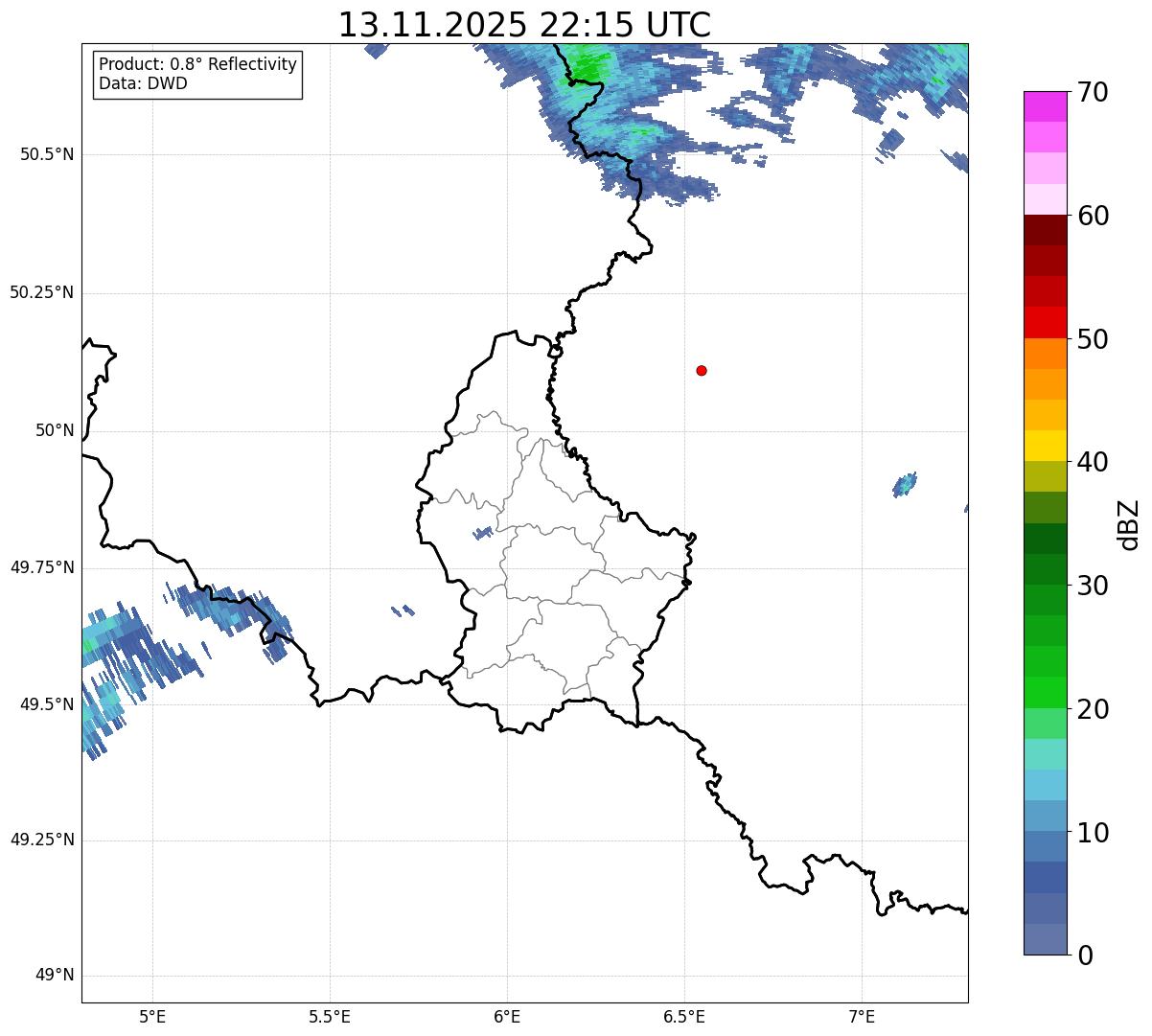
Task: Click the 5.5°E longitude label
Action: coord(330,1017)
